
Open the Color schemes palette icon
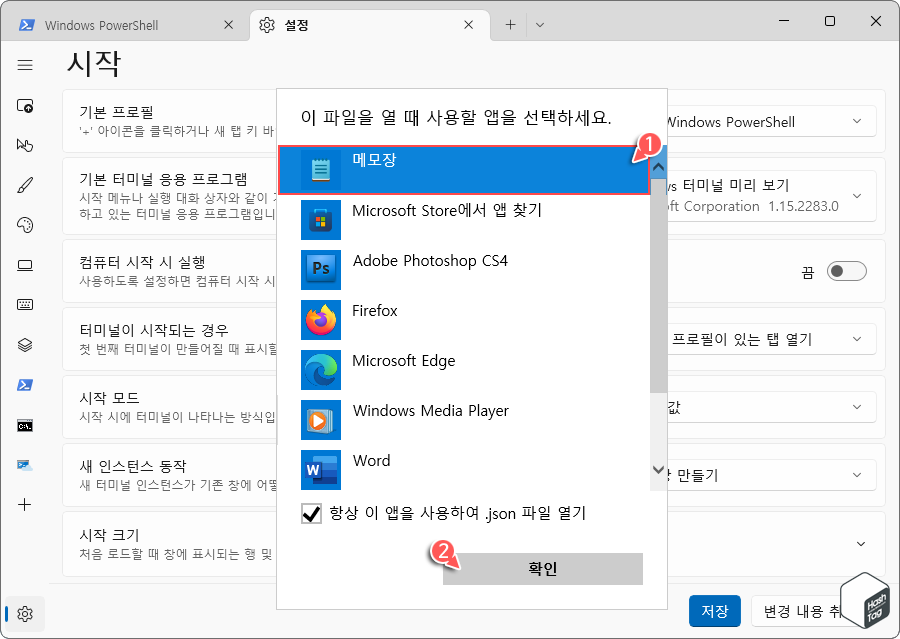pos(25,224)
